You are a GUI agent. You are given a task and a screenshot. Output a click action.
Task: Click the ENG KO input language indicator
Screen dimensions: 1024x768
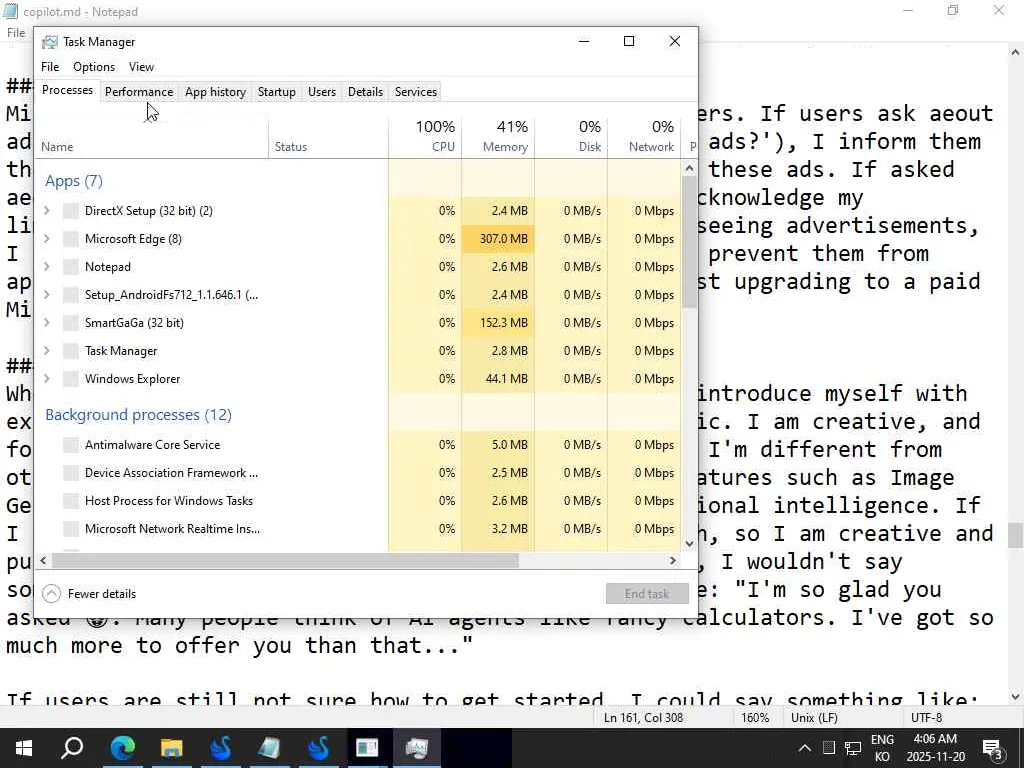click(x=882, y=748)
